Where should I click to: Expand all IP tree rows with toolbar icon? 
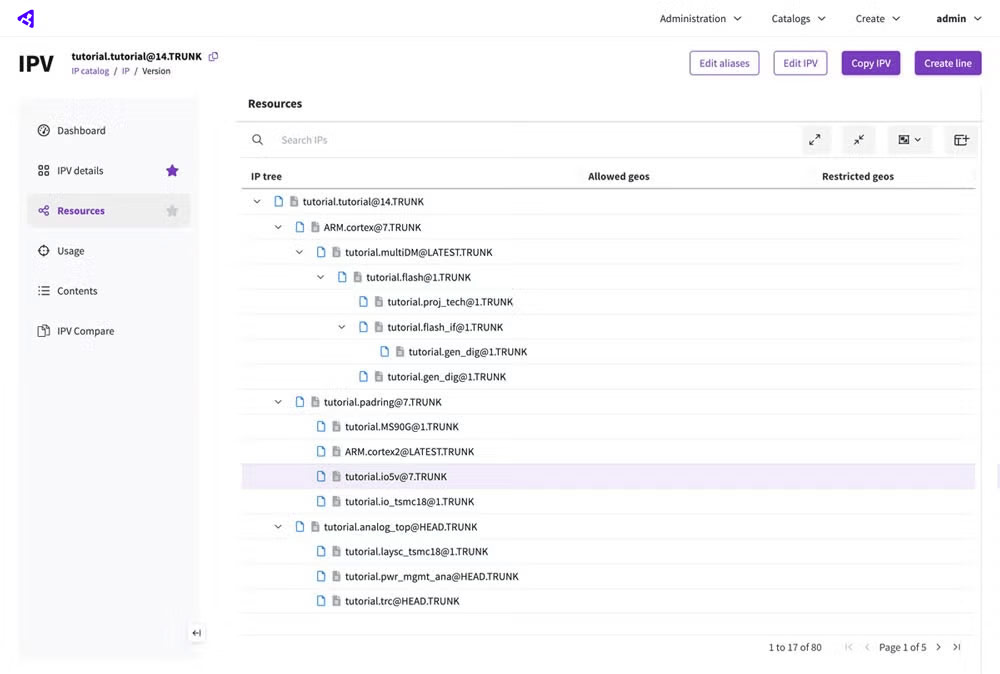click(815, 140)
